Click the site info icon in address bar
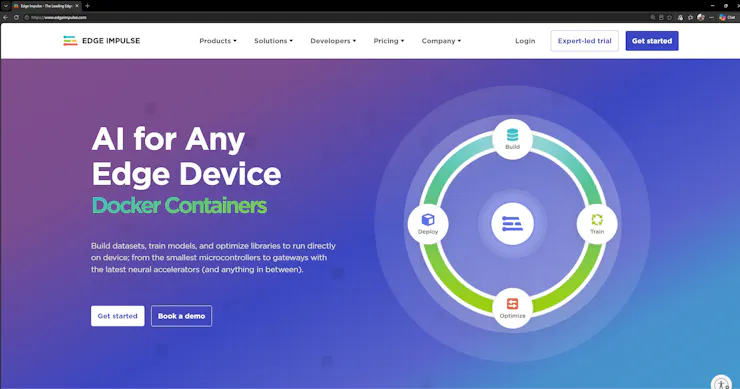 point(27,17)
